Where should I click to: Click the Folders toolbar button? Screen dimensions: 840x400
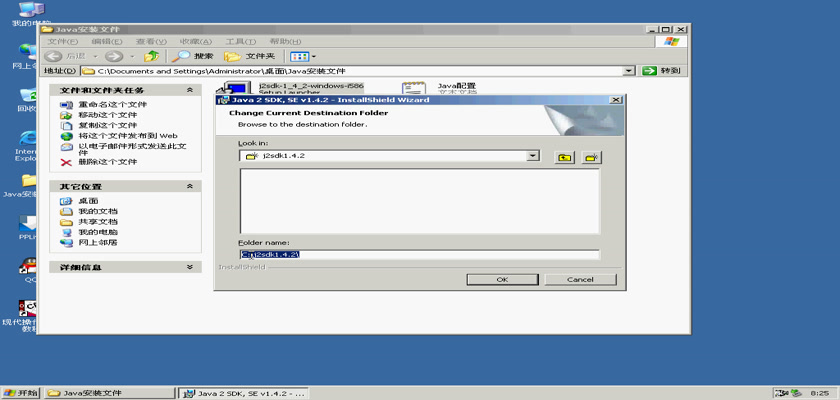coord(250,56)
